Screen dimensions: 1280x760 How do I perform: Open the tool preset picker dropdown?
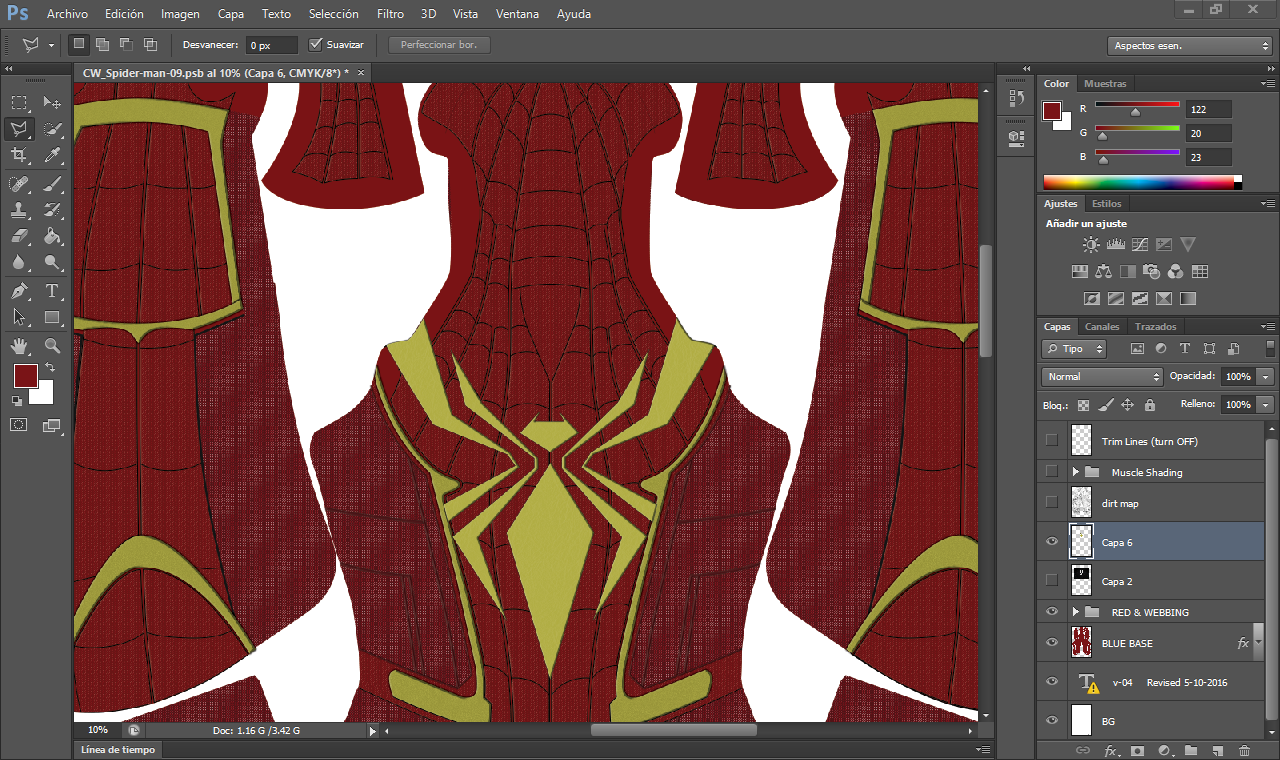tap(51, 45)
